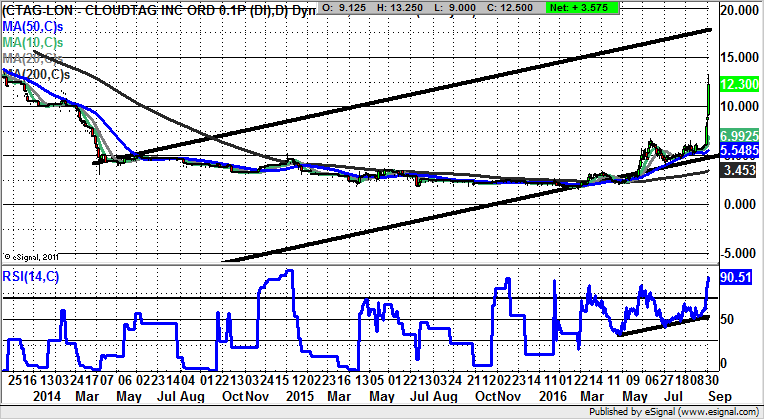Click the black 3.453 price tag
Image resolution: width=764 pixels, height=419 pixels.
coord(737,172)
